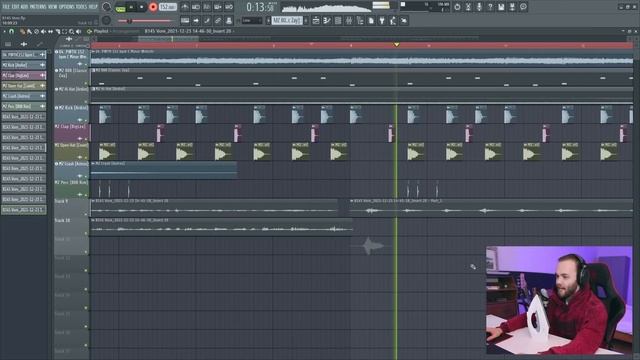This screenshot has height=360, width=640.
Task: Click the red record button
Action: (153, 7)
